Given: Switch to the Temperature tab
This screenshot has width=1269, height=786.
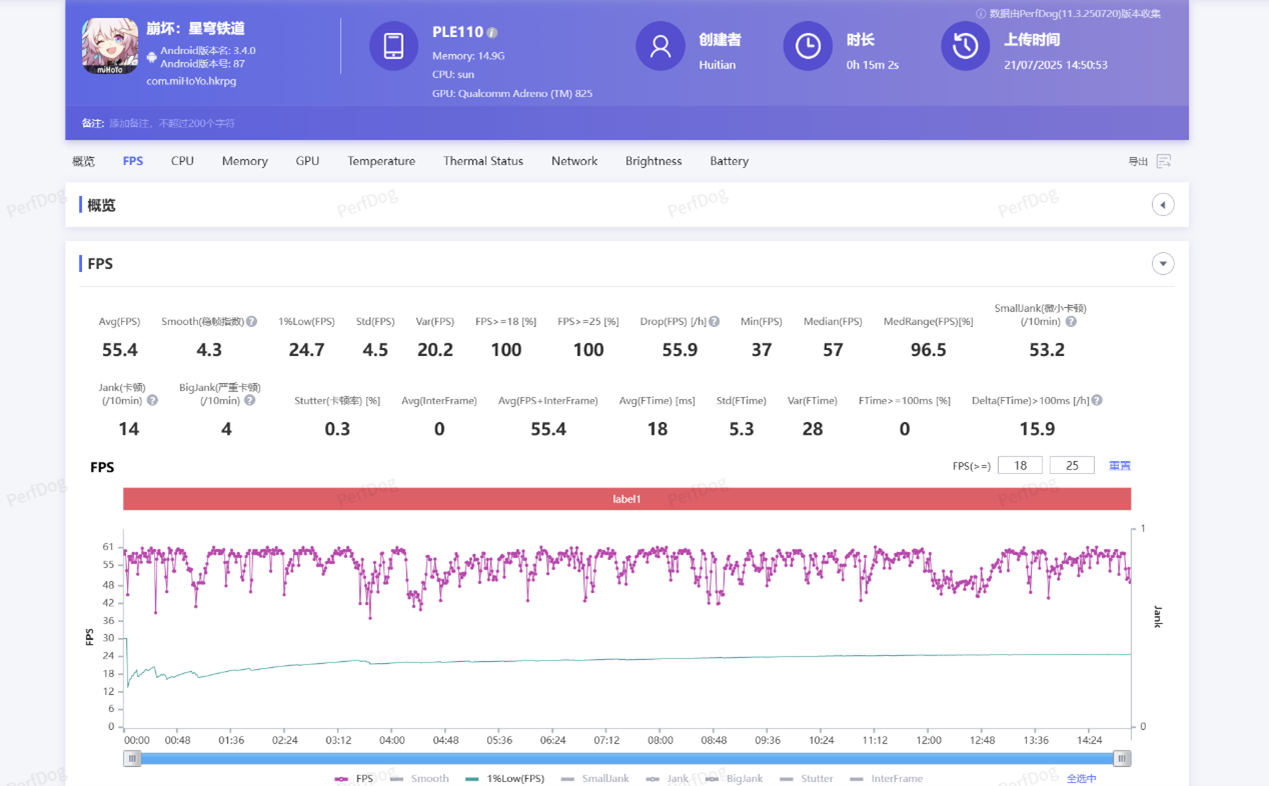Looking at the screenshot, I should 381,161.
